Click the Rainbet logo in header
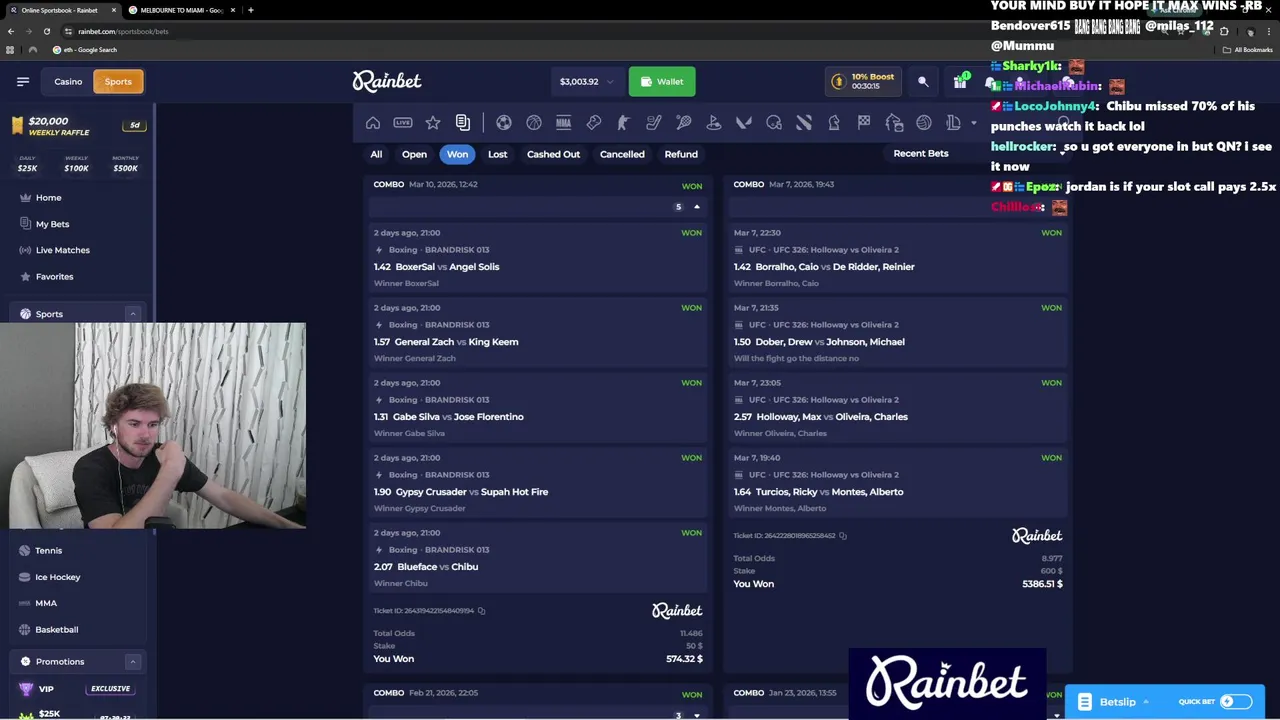This screenshot has width=1280, height=720. [387, 82]
